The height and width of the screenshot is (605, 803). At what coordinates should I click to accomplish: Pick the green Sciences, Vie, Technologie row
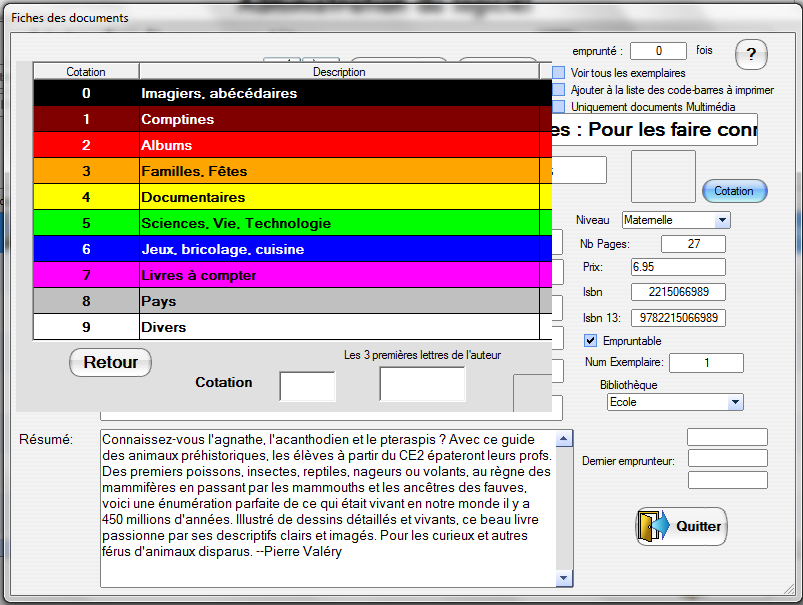tap(290, 223)
